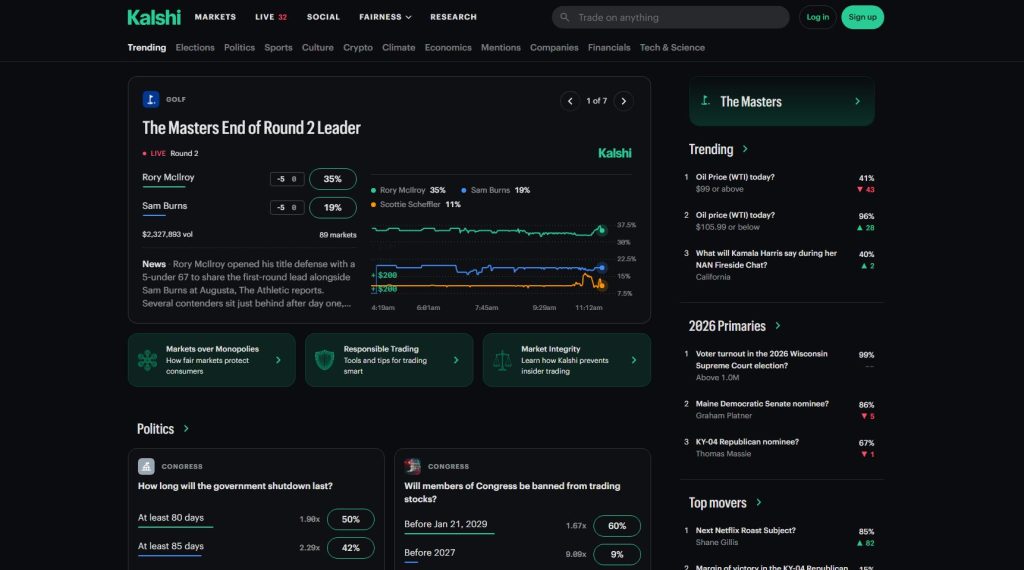Click the search magnifier icon
The image size is (1024, 570).
pos(565,18)
